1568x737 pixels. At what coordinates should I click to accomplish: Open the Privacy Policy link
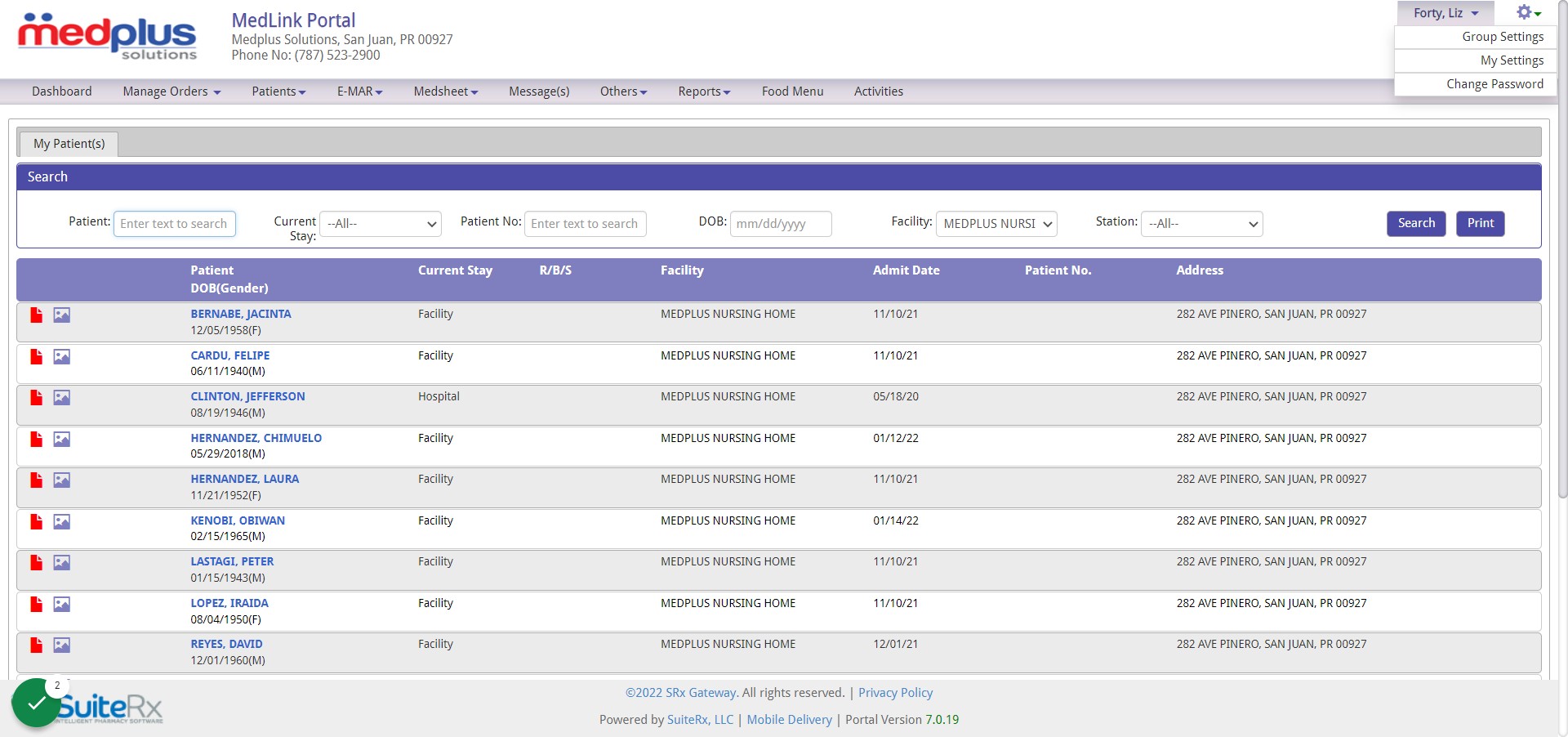point(895,693)
